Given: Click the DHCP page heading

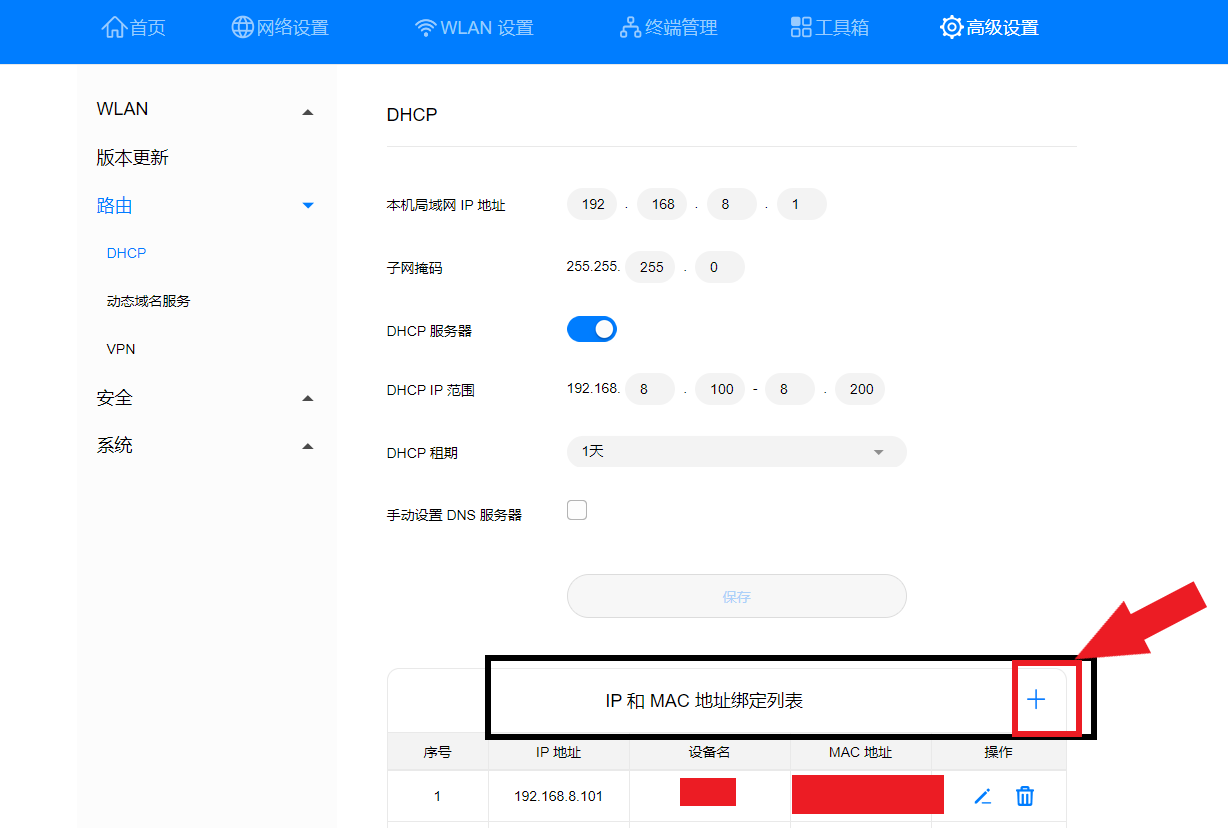Looking at the screenshot, I should point(412,115).
